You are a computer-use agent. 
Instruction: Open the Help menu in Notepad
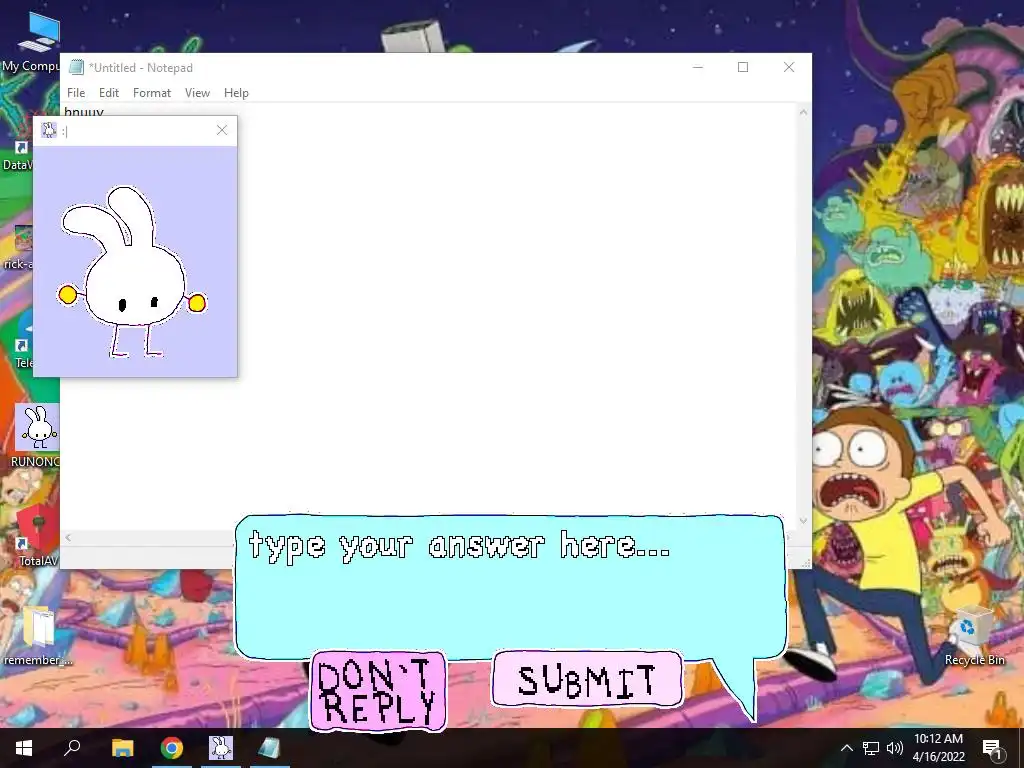point(236,93)
